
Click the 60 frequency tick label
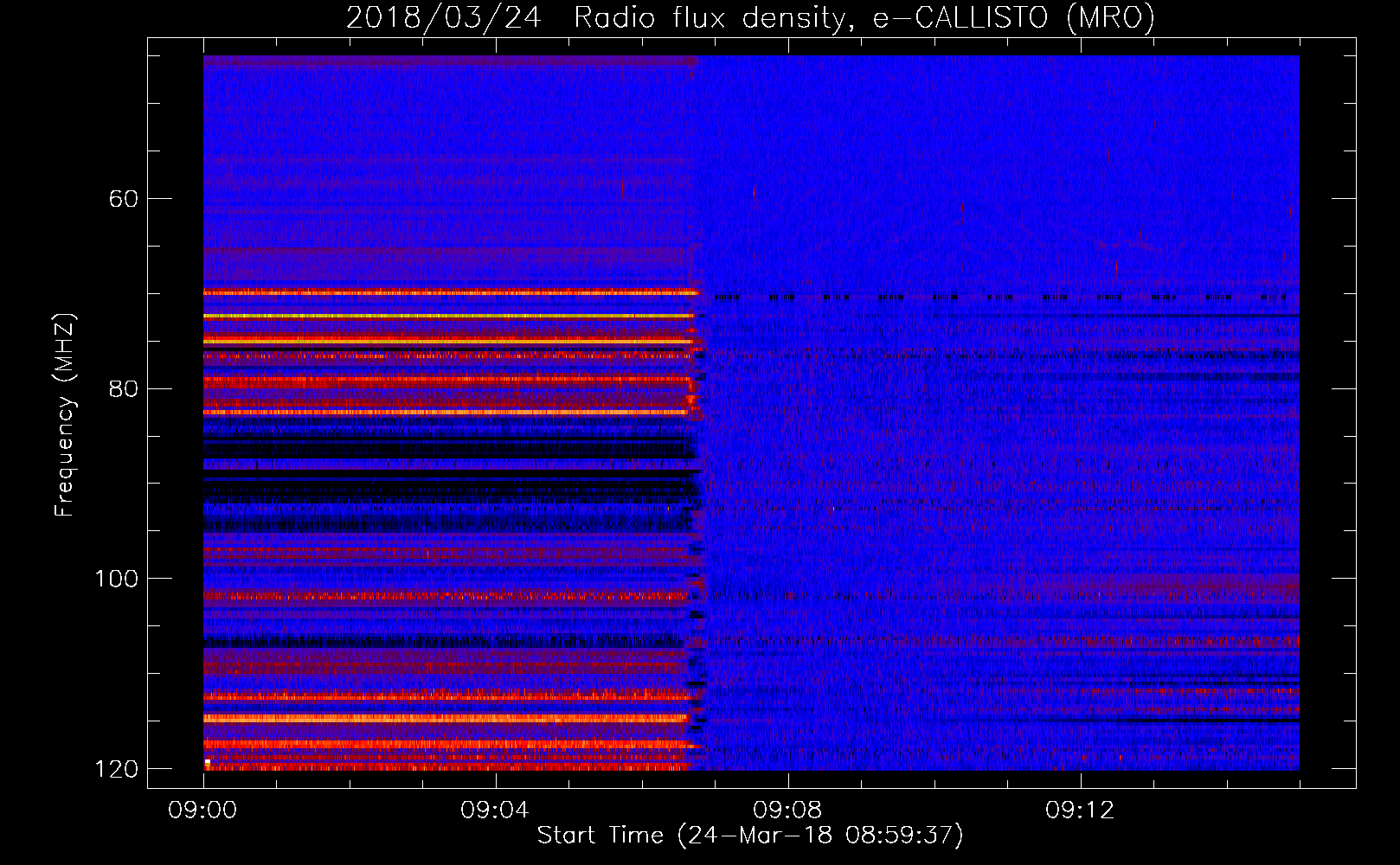[124, 199]
